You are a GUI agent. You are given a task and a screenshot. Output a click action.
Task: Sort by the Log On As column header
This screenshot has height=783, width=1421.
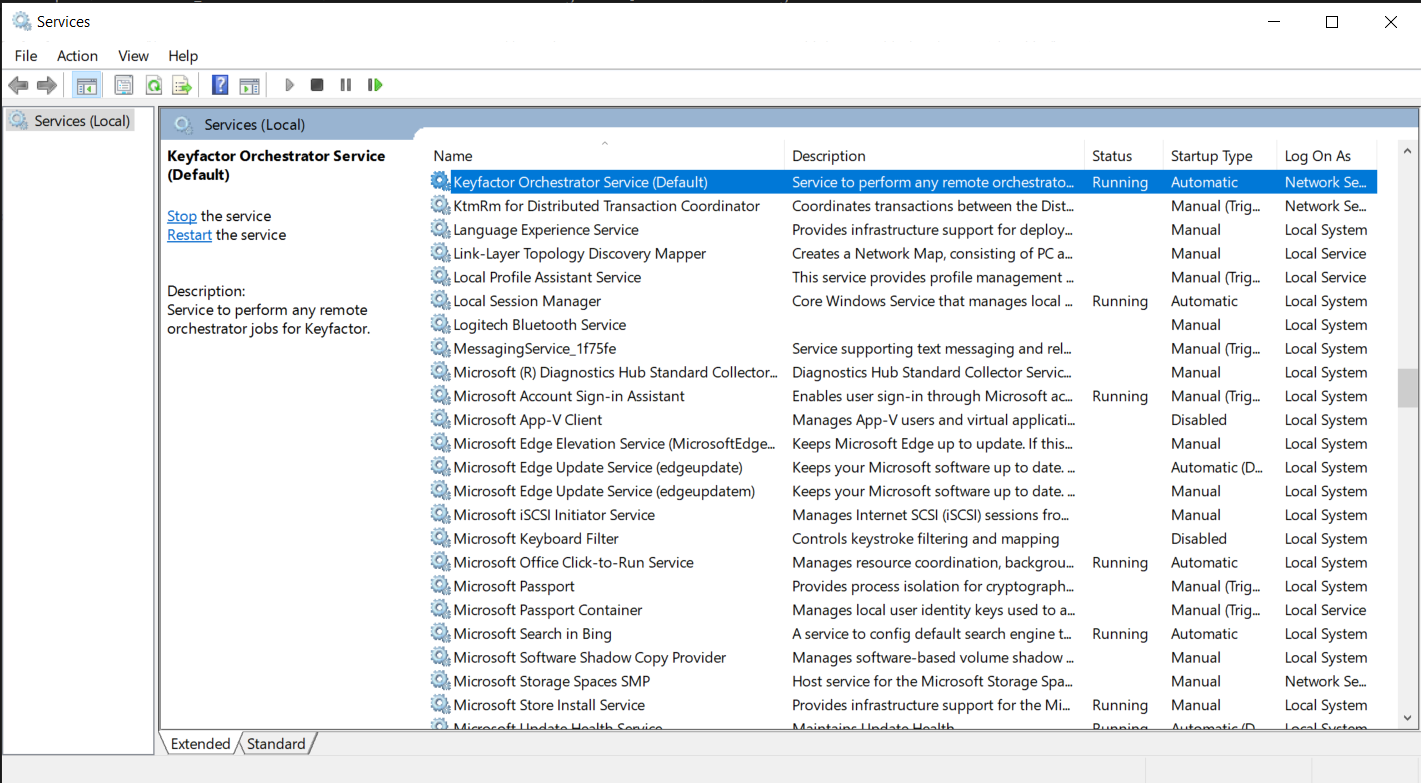coord(1327,156)
